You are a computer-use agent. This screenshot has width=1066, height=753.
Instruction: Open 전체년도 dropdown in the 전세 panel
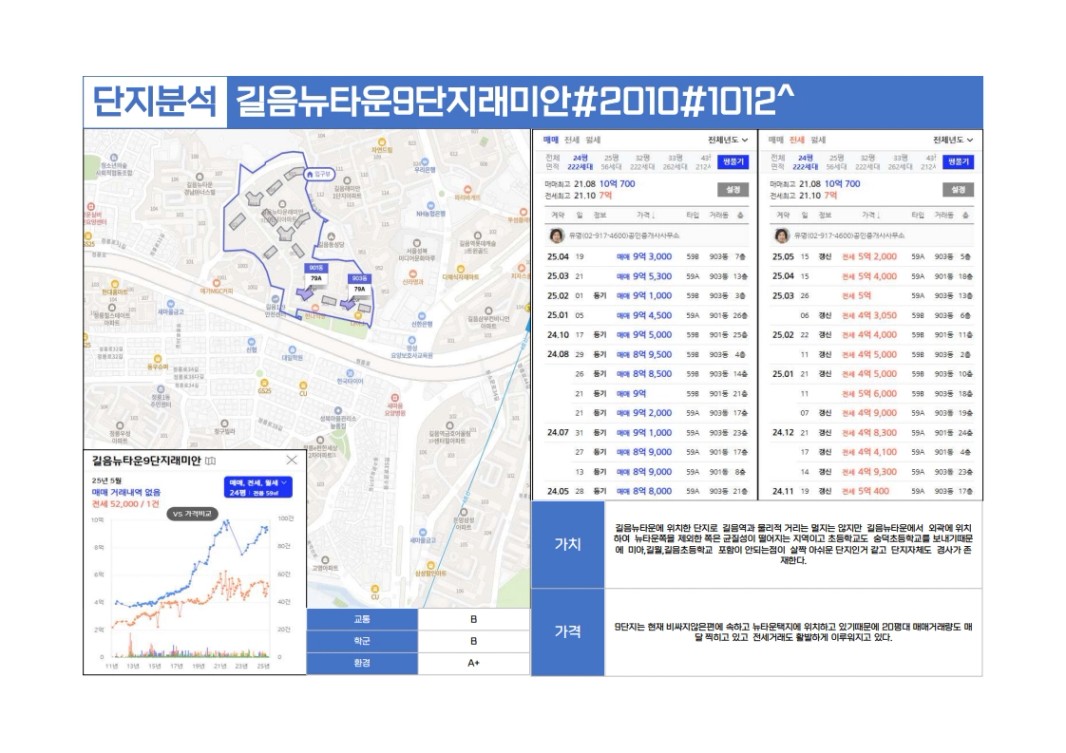click(952, 140)
